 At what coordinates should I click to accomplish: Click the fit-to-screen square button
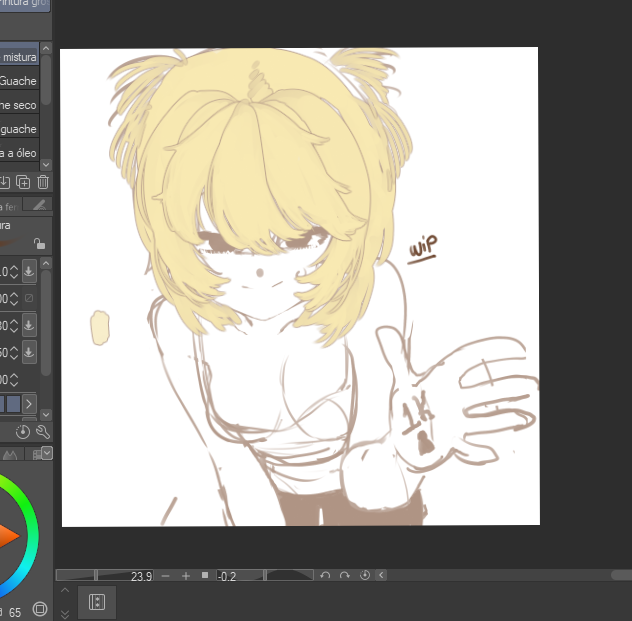click(205, 575)
